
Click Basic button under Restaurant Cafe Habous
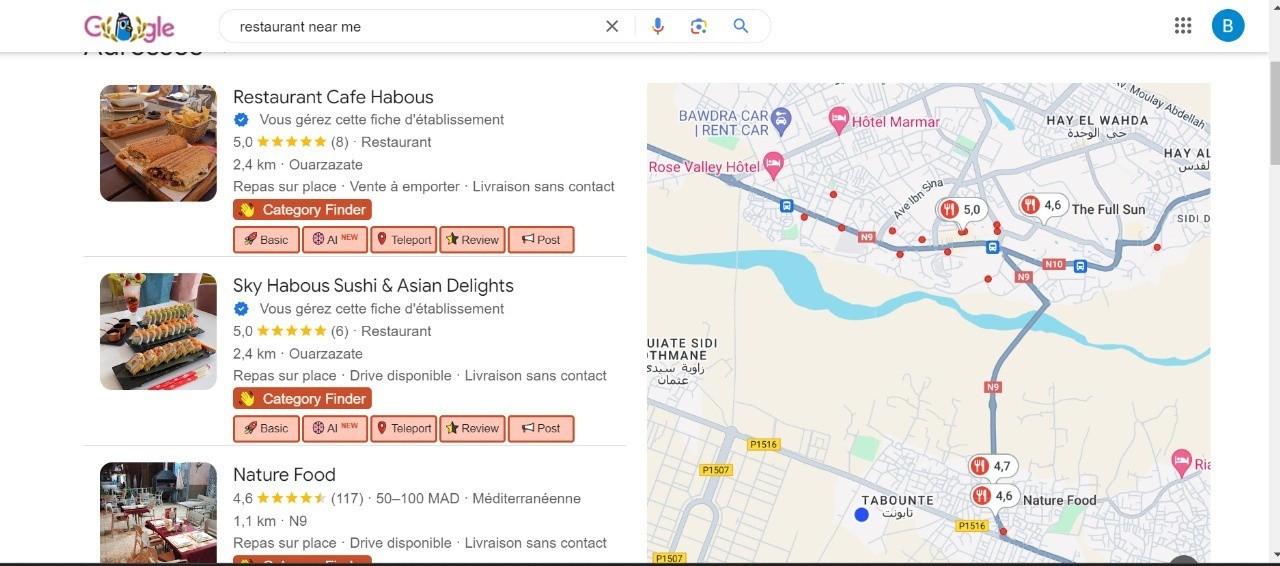[266, 240]
